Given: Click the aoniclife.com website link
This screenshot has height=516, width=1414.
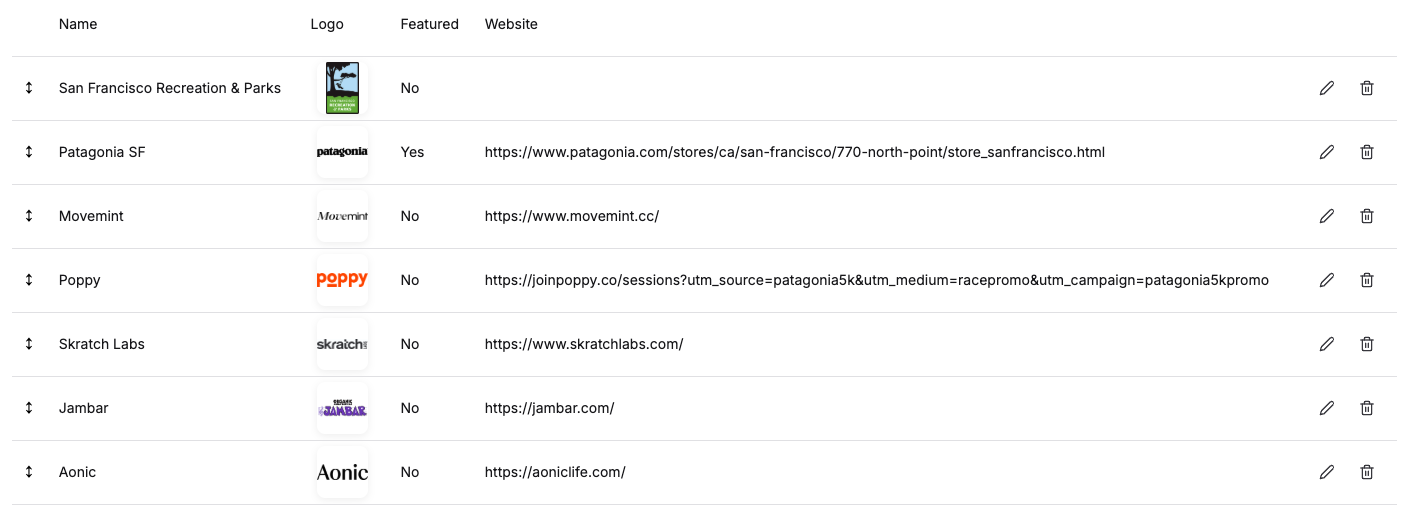Looking at the screenshot, I should coord(554,472).
